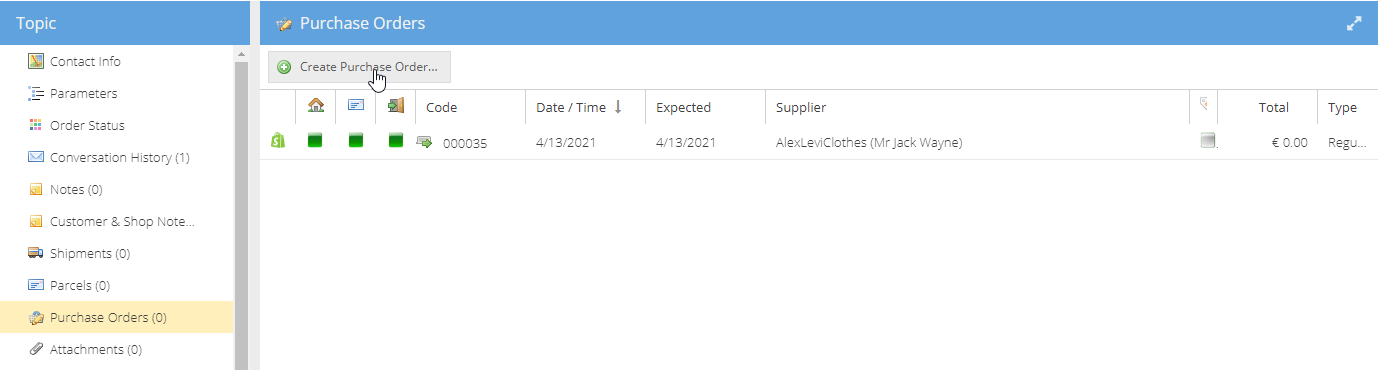The height and width of the screenshot is (370, 1378).
Task: Open purchase order code 000035
Action: pos(465,143)
